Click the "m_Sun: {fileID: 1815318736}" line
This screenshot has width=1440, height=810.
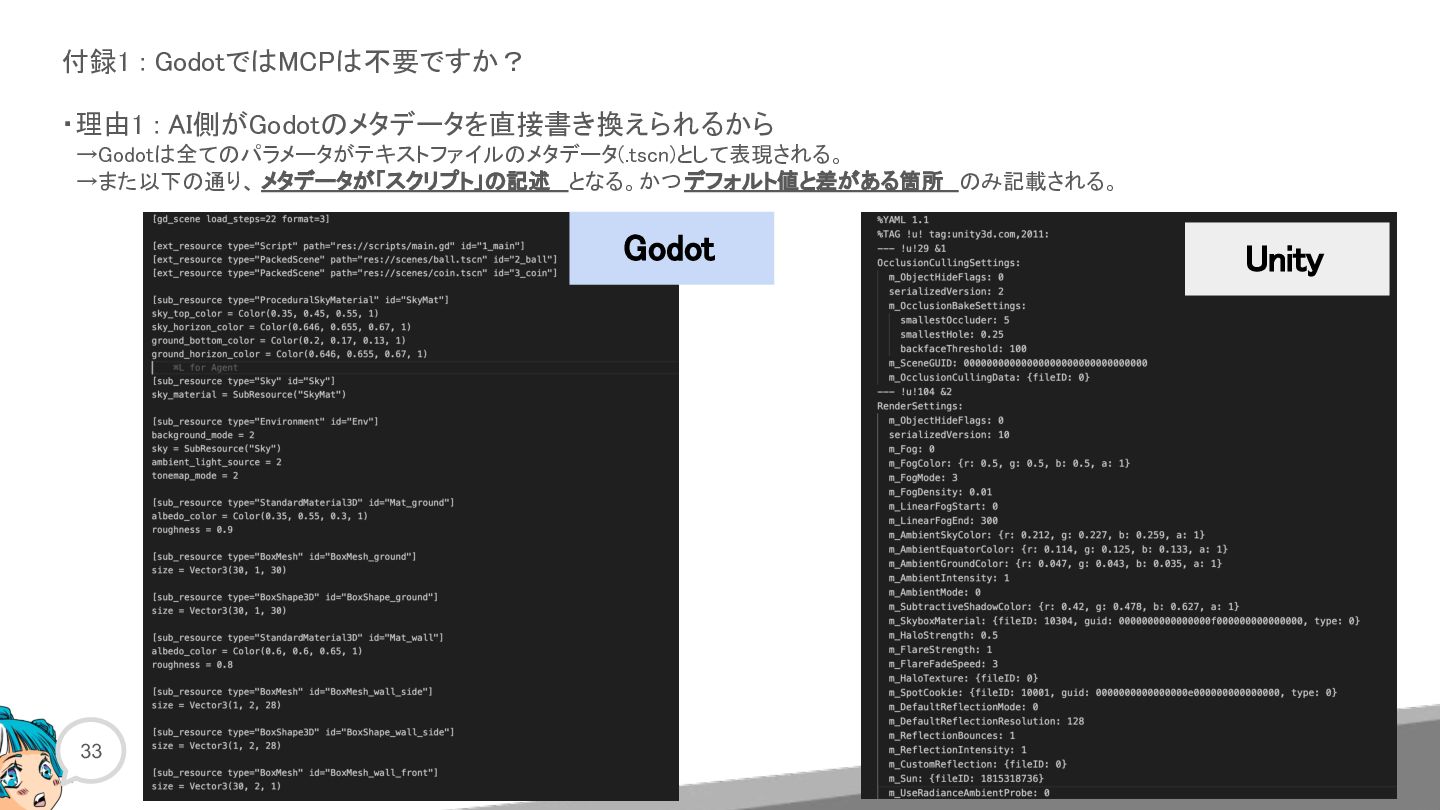click(966, 778)
